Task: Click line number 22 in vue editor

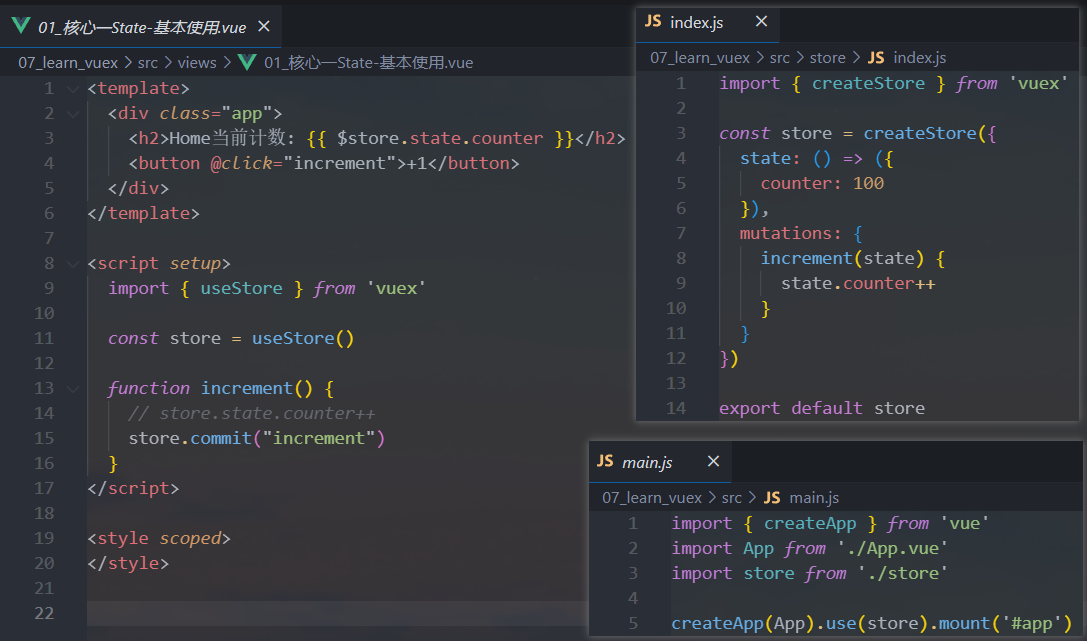Action: [x=44, y=613]
